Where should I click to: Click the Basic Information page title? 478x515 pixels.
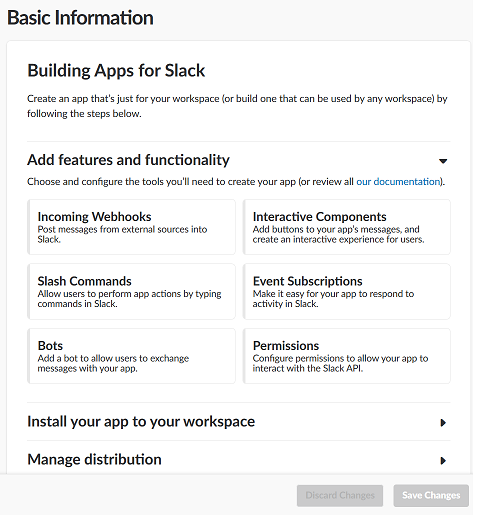(80, 18)
